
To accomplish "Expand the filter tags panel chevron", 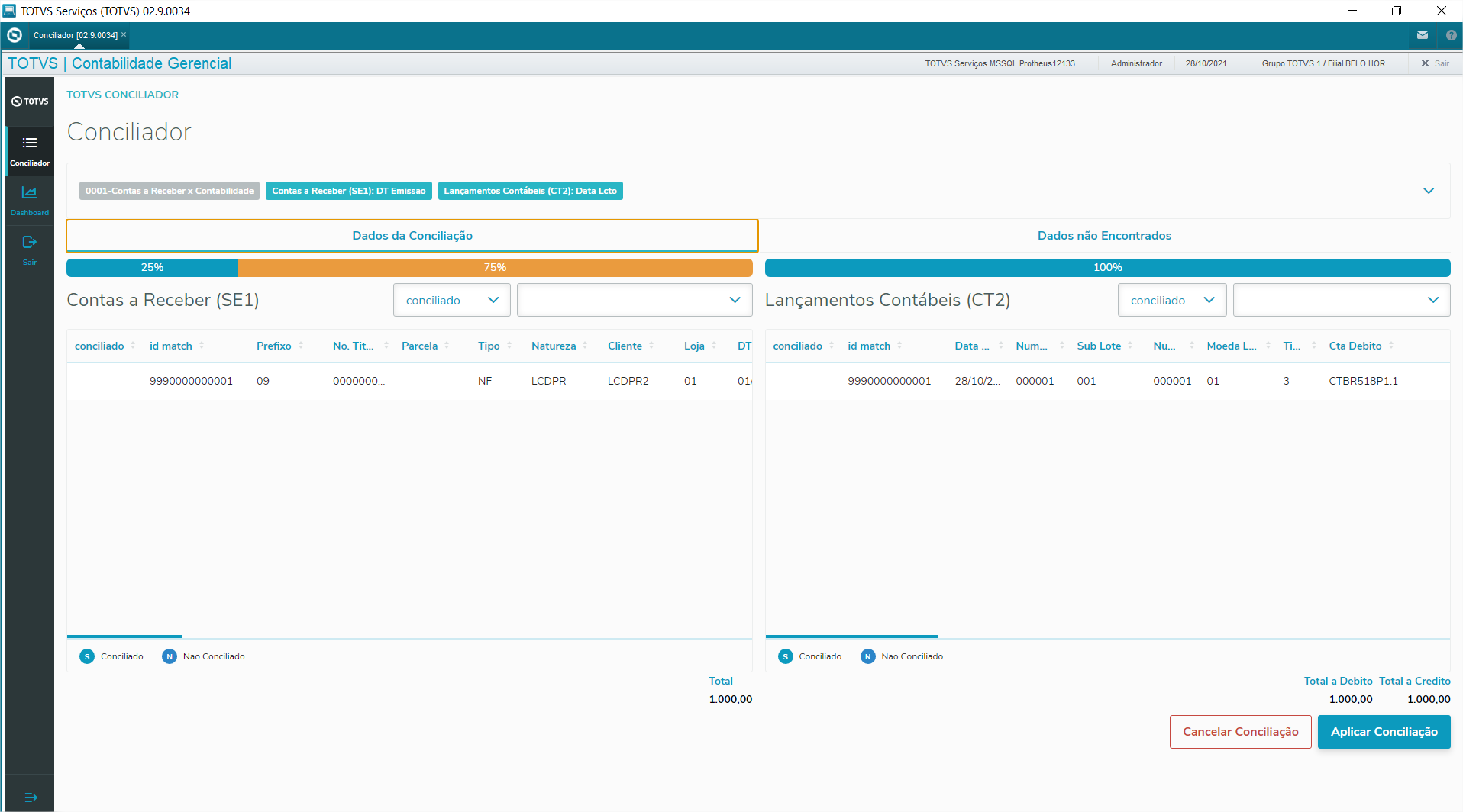I will [x=1429, y=191].
